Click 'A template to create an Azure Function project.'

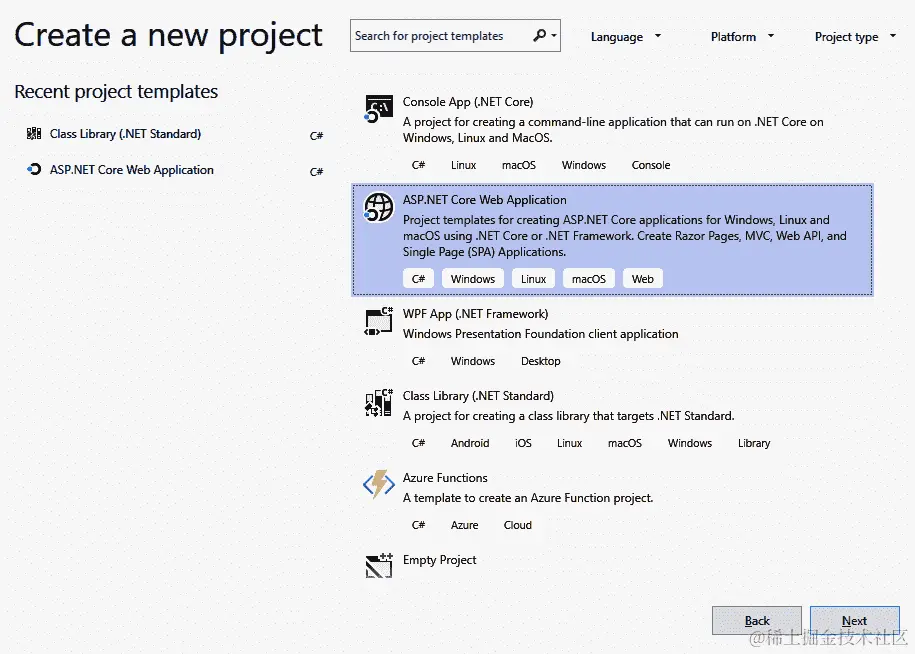click(x=528, y=498)
